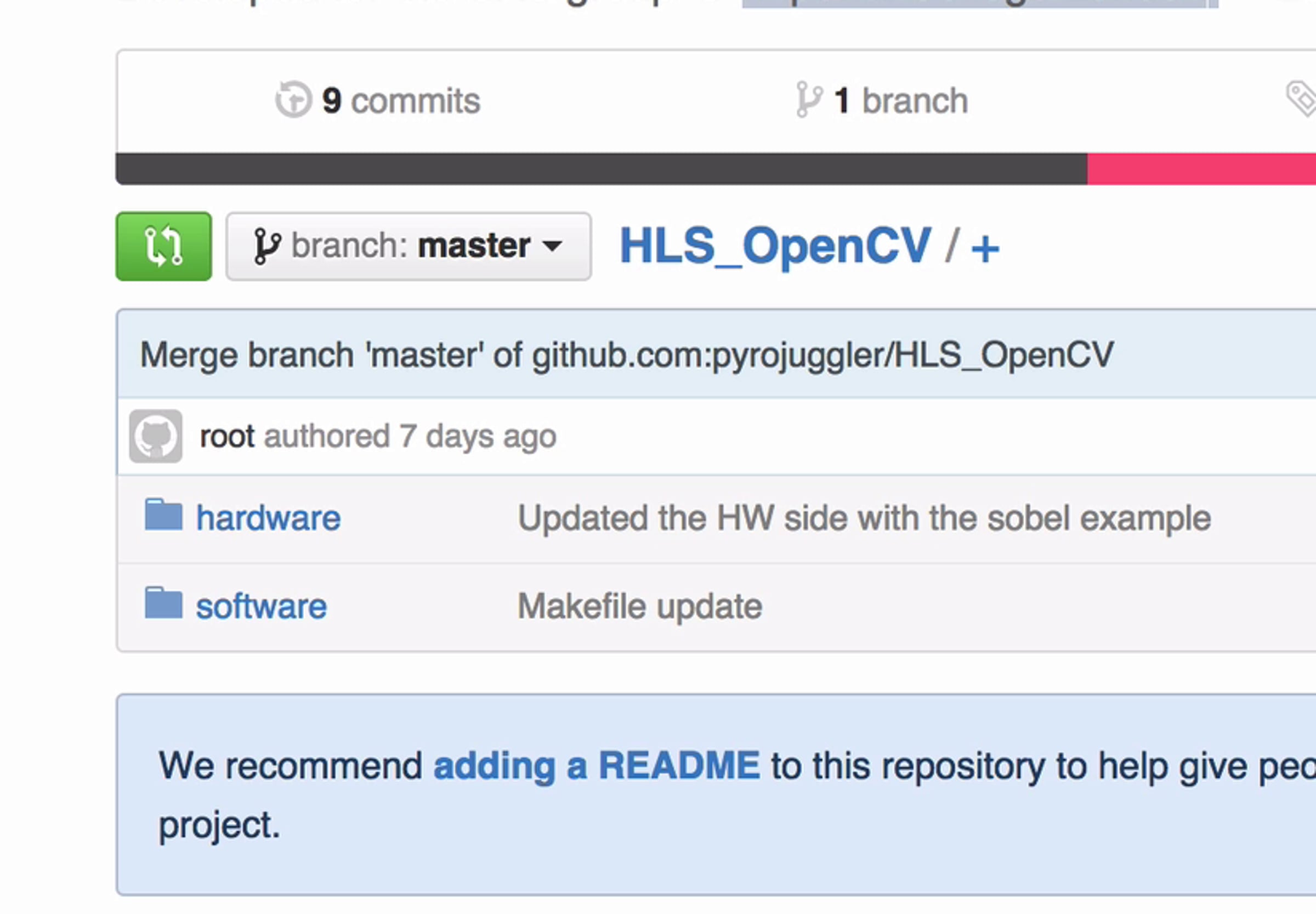1316x914 pixels.
Task: Click the root user avatar
Action: click(x=156, y=436)
